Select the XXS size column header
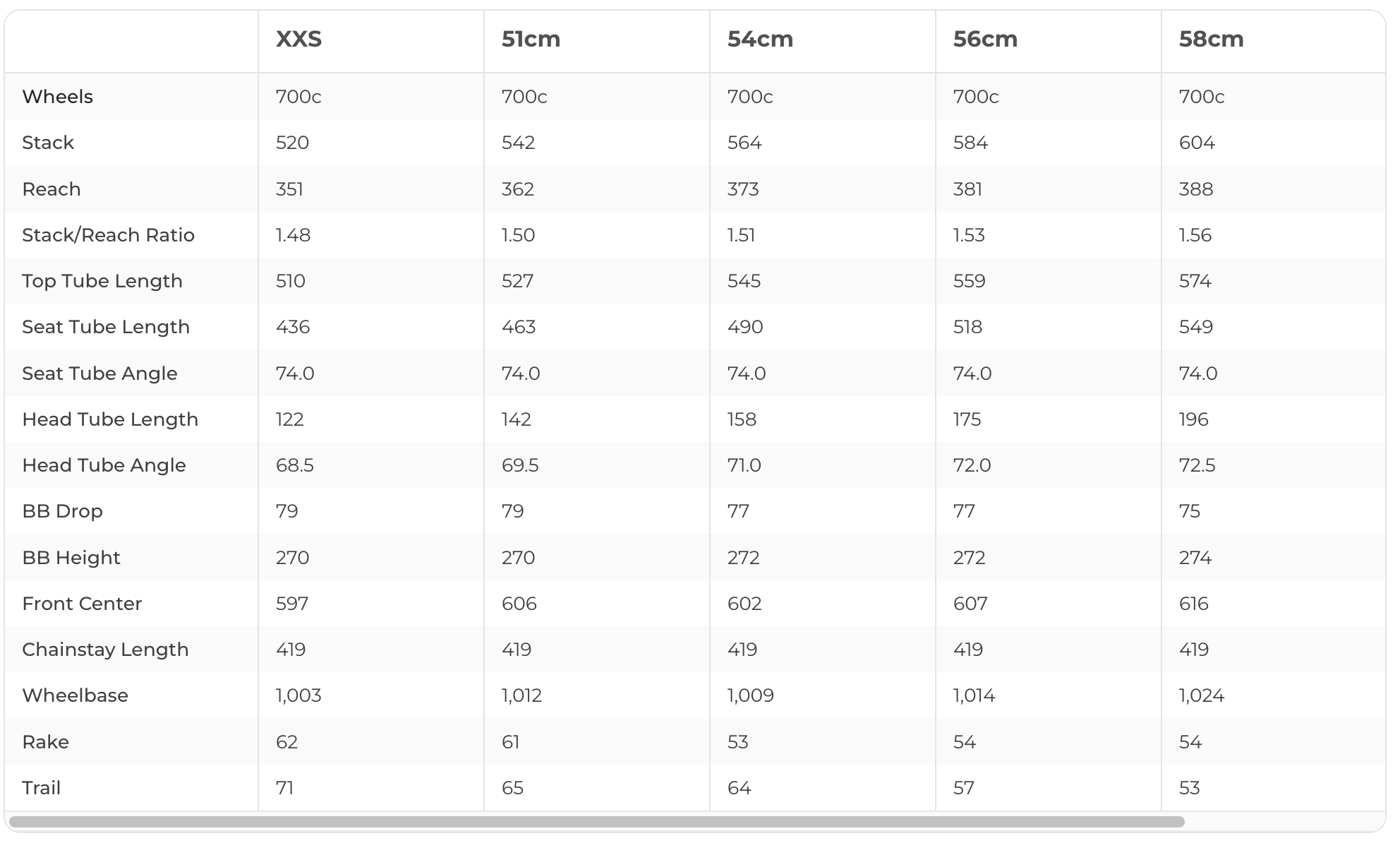 (x=298, y=39)
